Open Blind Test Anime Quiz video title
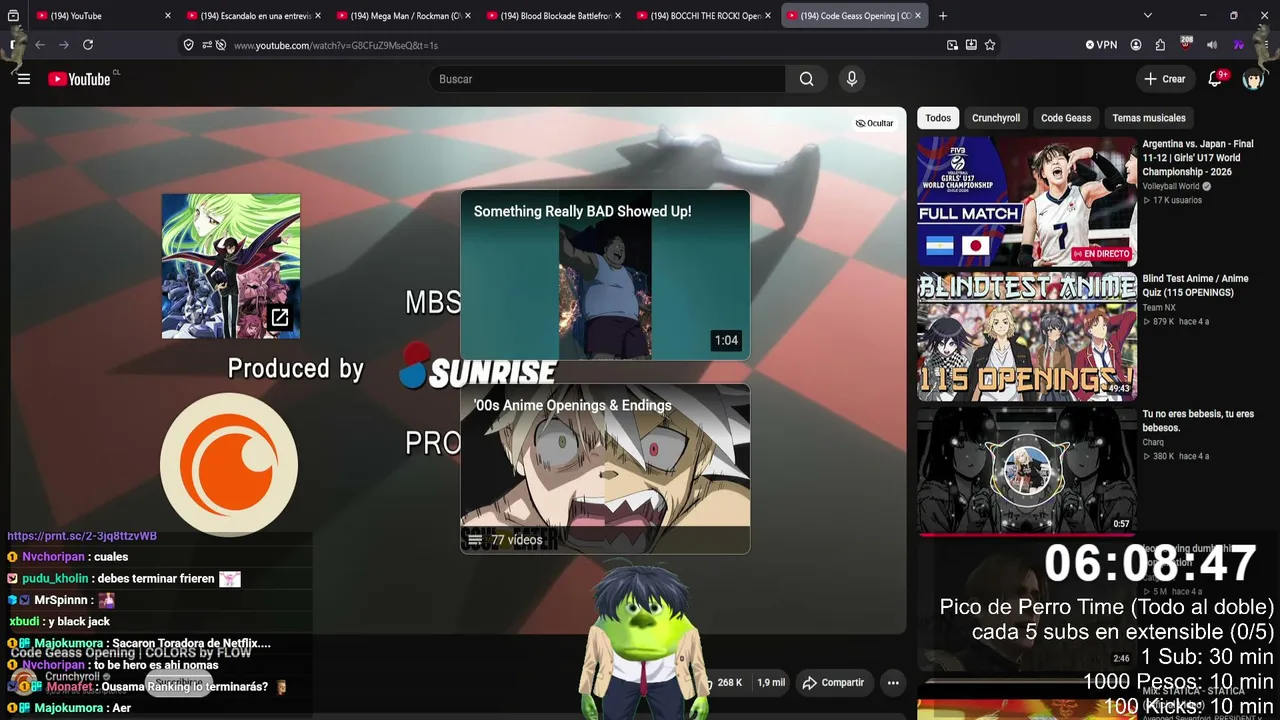 pos(1196,286)
